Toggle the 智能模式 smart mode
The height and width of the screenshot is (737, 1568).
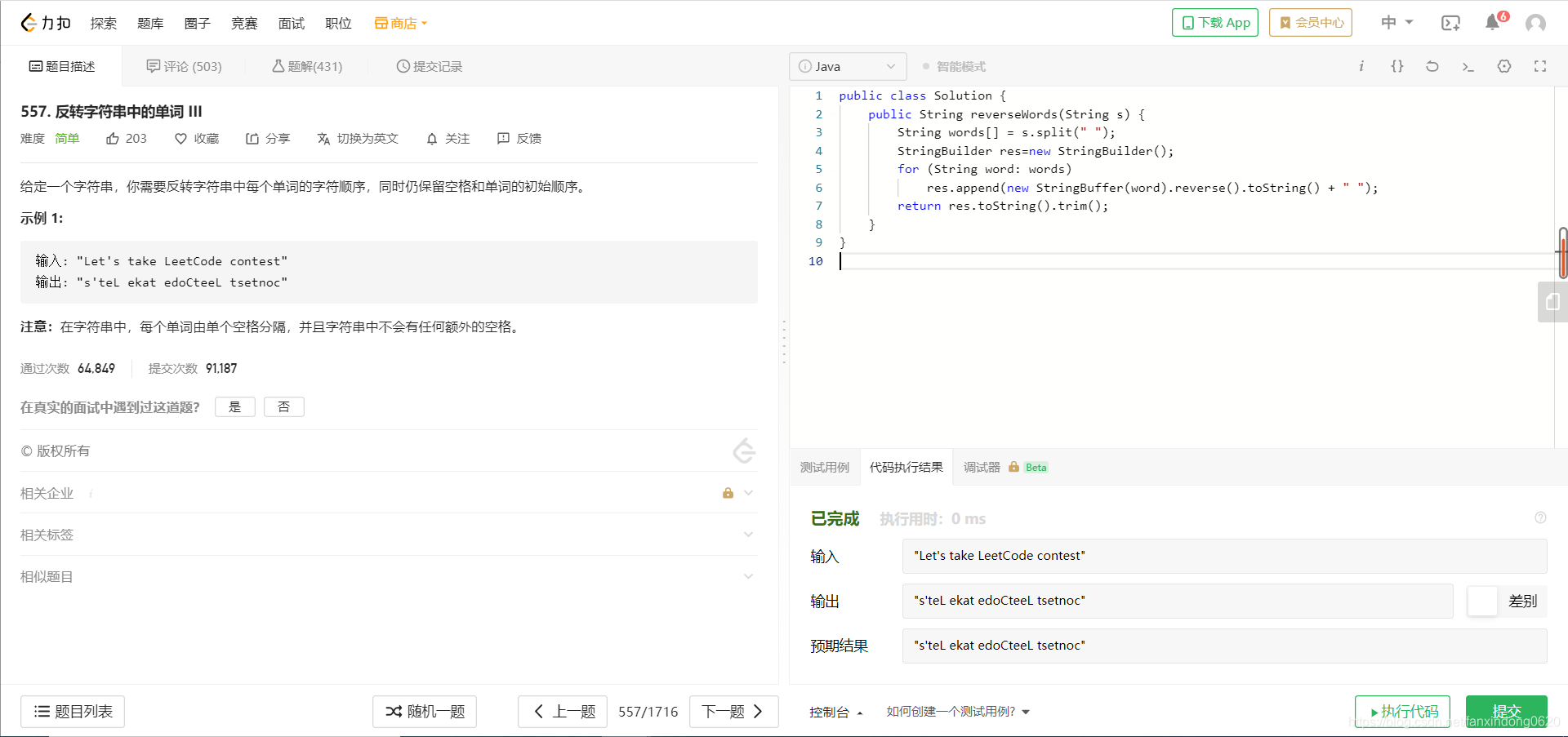(x=954, y=67)
